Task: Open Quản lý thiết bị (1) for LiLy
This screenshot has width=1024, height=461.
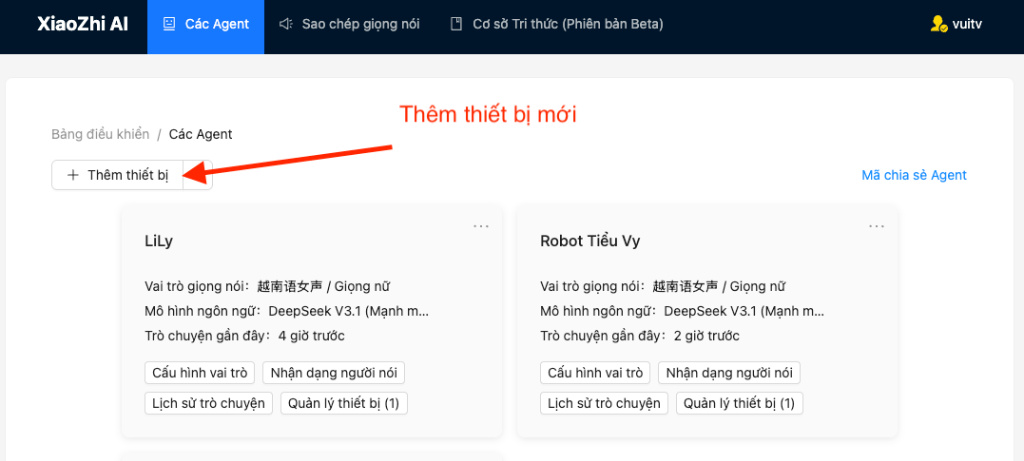Action: coord(344,403)
